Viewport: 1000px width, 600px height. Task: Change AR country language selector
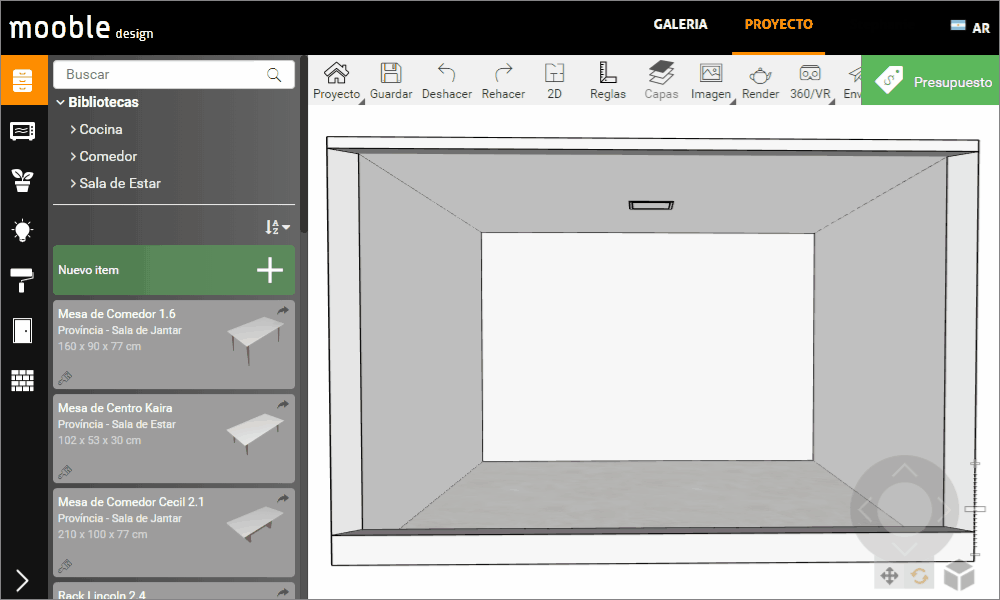point(971,27)
